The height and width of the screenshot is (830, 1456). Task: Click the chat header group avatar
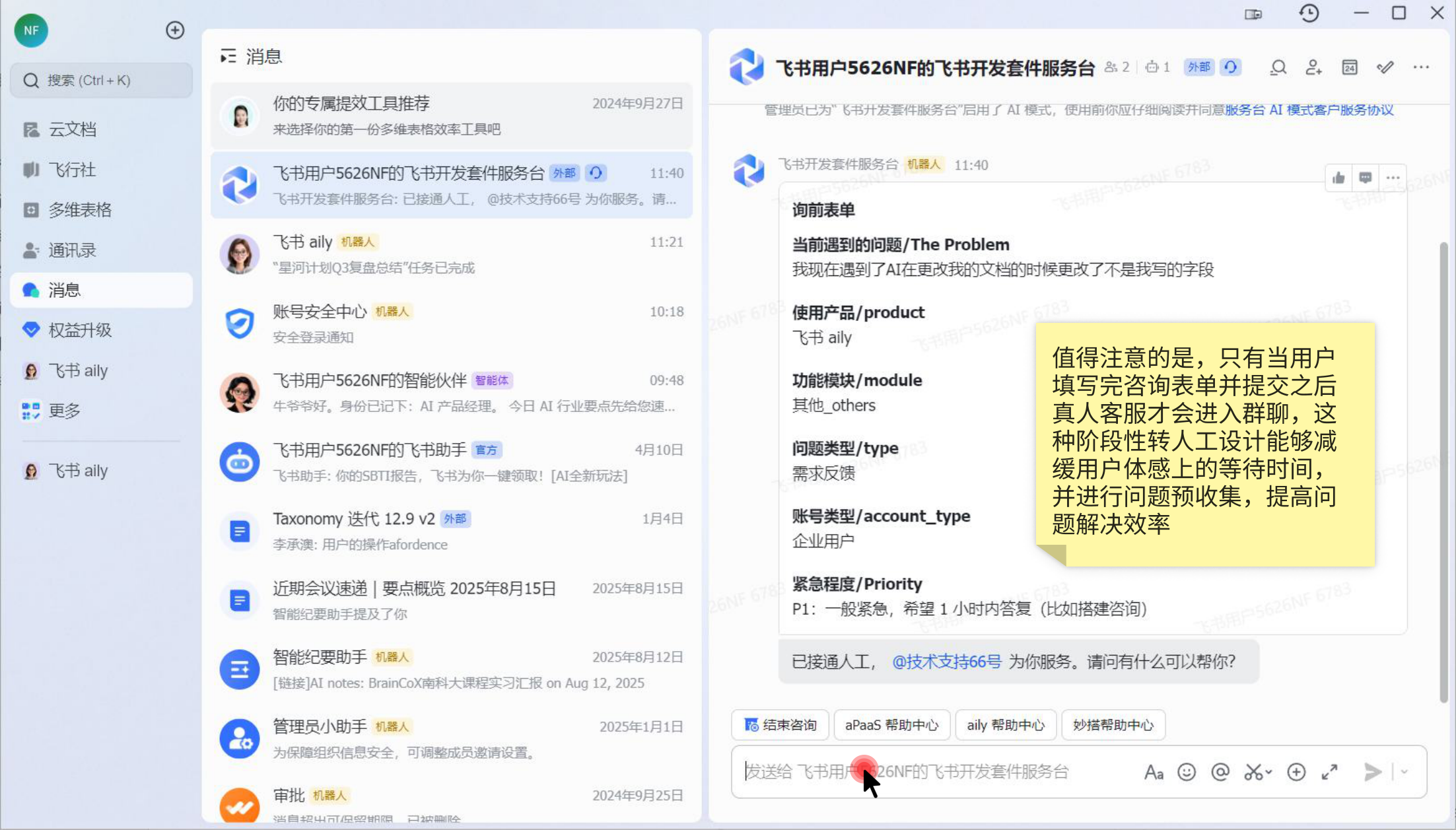[x=747, y=67]
